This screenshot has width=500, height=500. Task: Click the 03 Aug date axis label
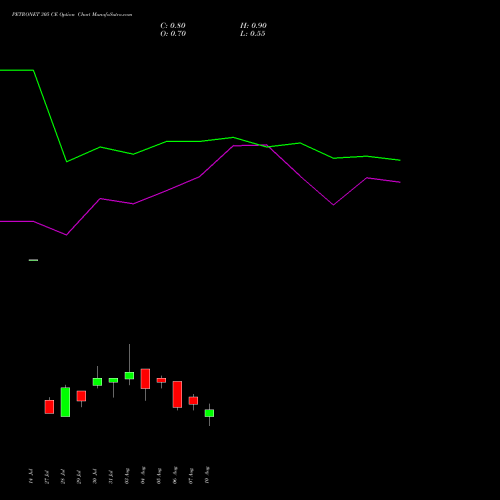click(127, 476)
